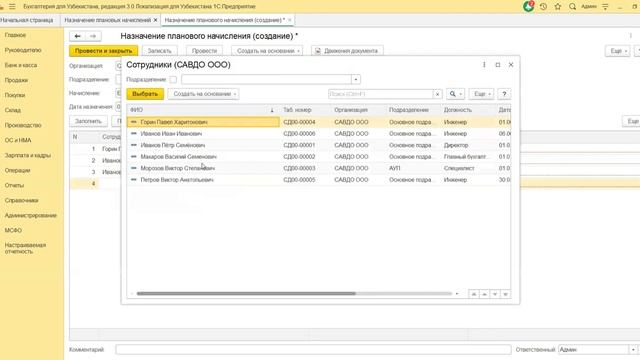Switch to Назначение плановых начислений tab
The image size is (640, 360).
108,20
